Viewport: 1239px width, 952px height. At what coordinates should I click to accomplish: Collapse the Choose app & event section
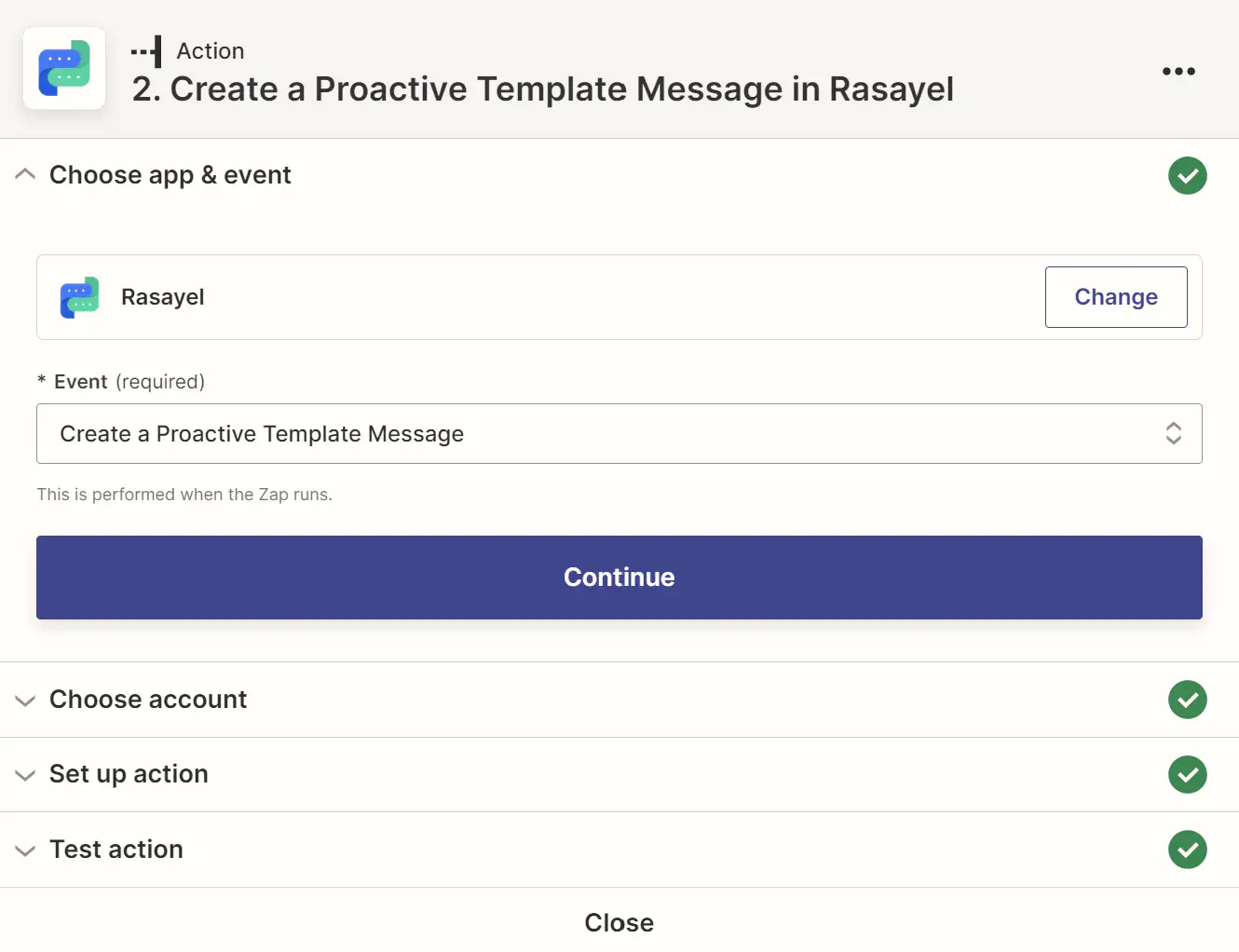coord(25,174)
